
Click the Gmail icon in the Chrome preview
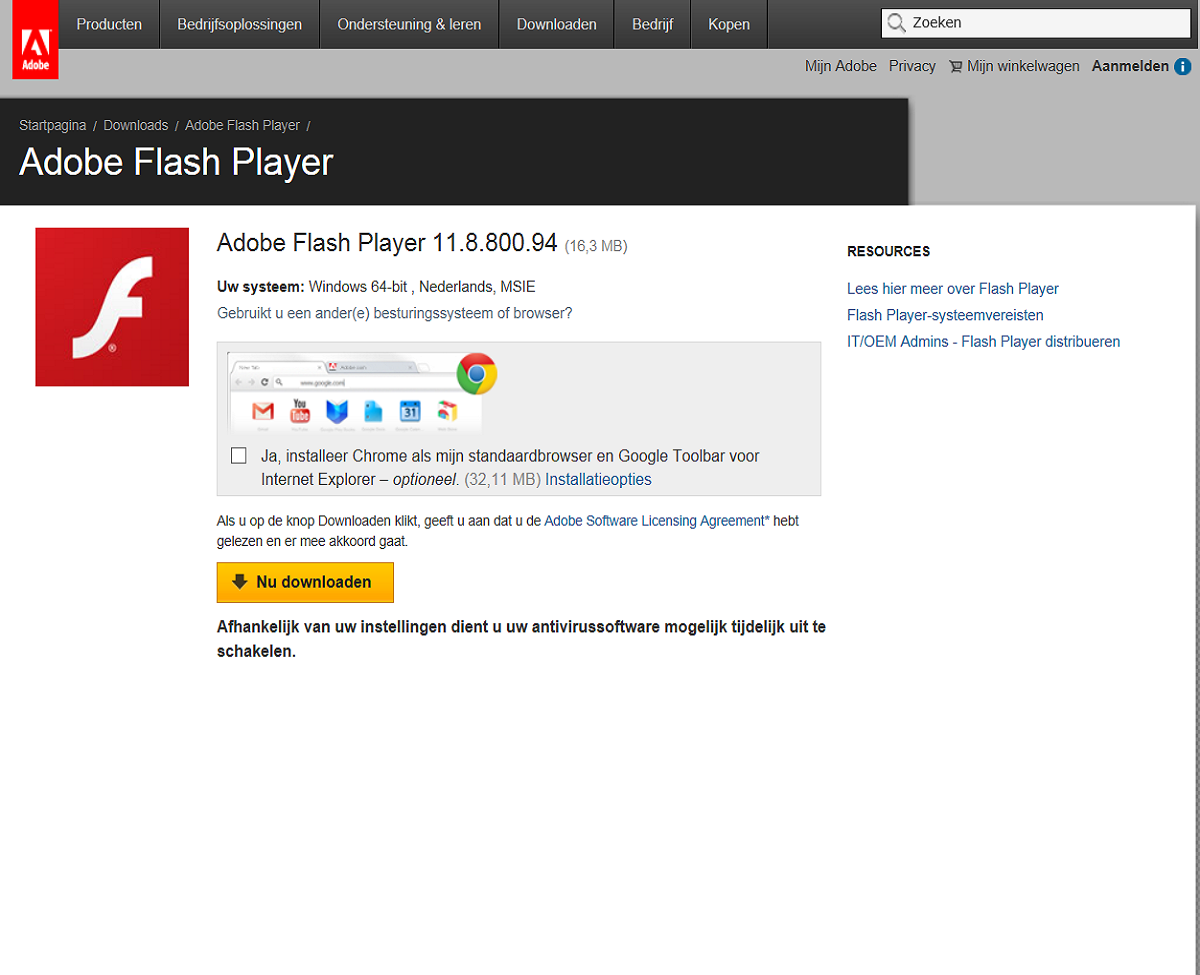pos(263,411)
